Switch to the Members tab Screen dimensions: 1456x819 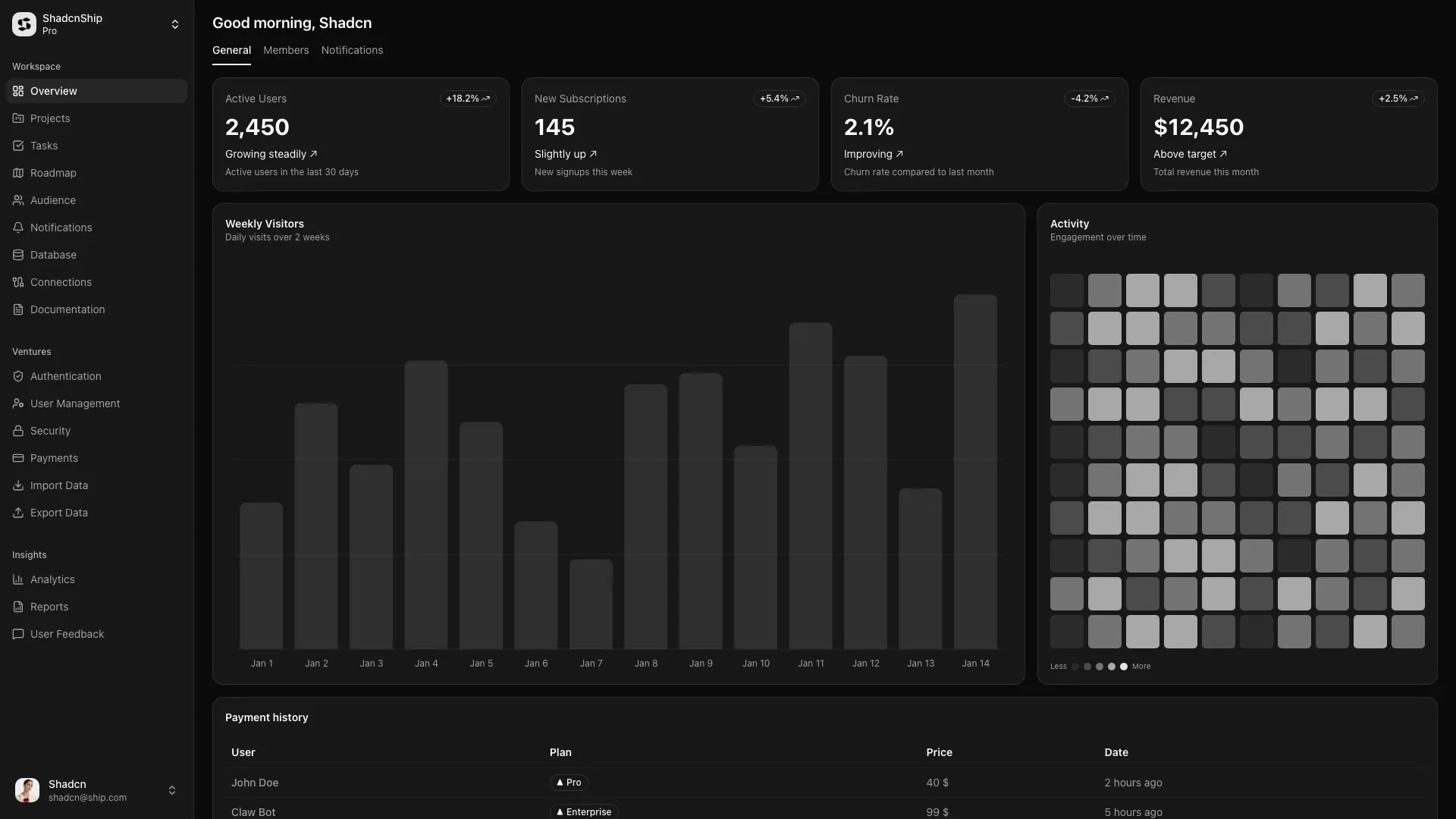pos(286,50)
